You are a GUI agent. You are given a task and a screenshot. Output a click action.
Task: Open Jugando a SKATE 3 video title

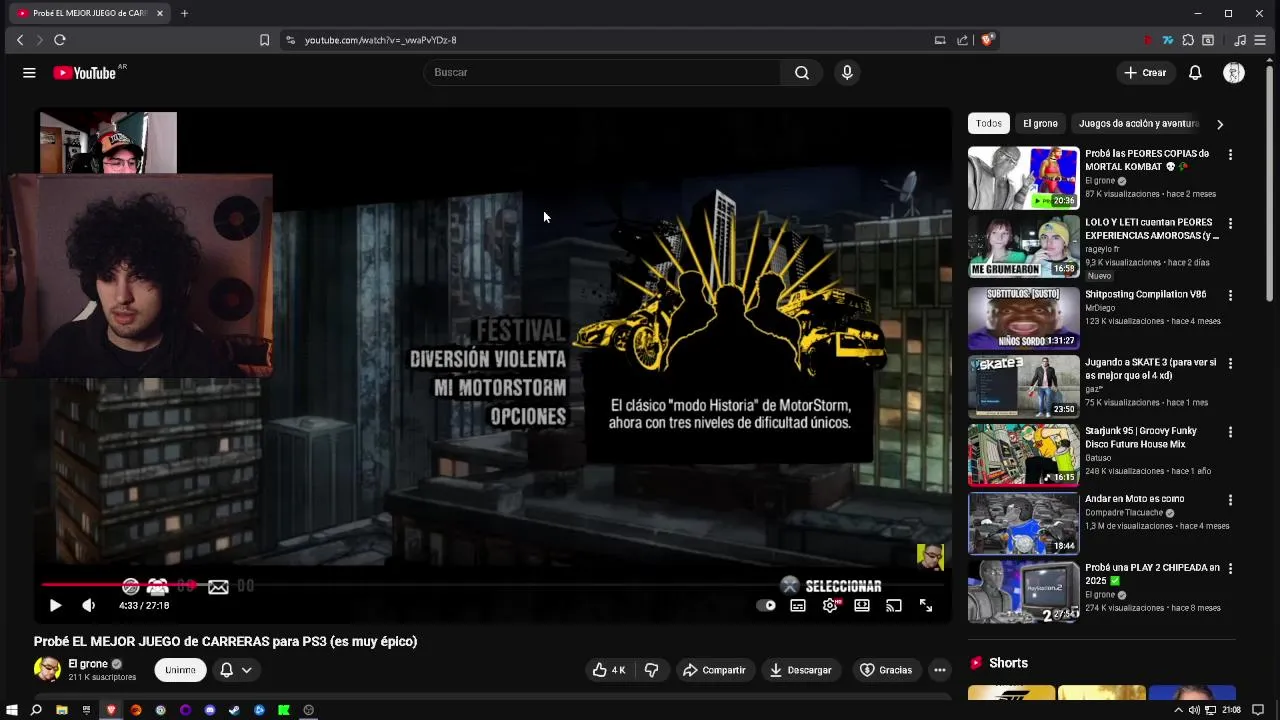(x=1151, y=369)
